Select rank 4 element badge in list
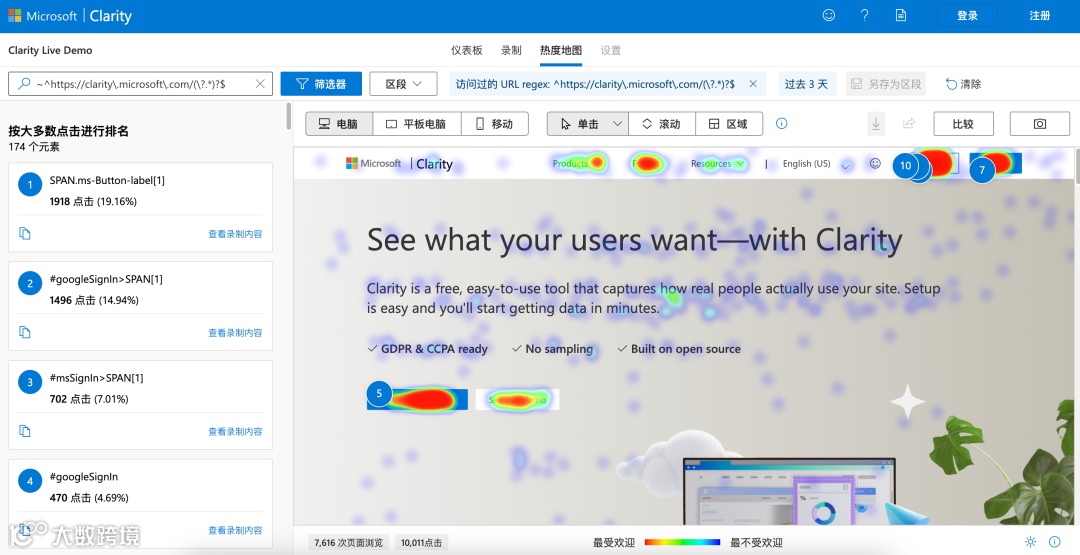This screenshot has height=555, width=1080. coord(30,481)
